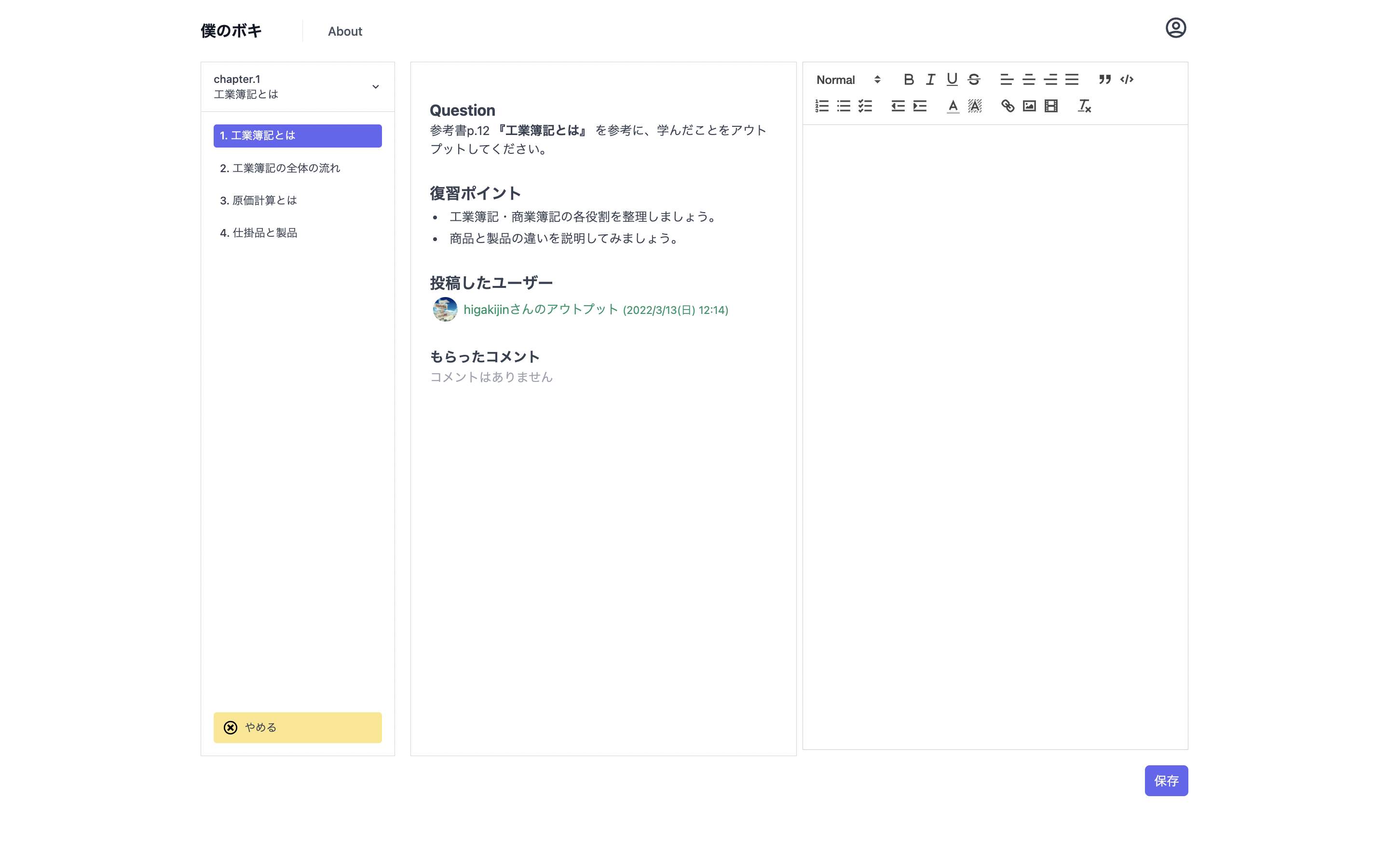
Task: Insert a hyperlink
Action: point(1008,106)
